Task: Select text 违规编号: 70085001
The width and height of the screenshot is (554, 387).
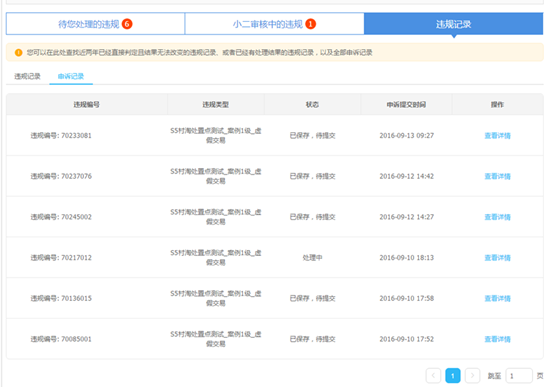Action: click(61, 339)
